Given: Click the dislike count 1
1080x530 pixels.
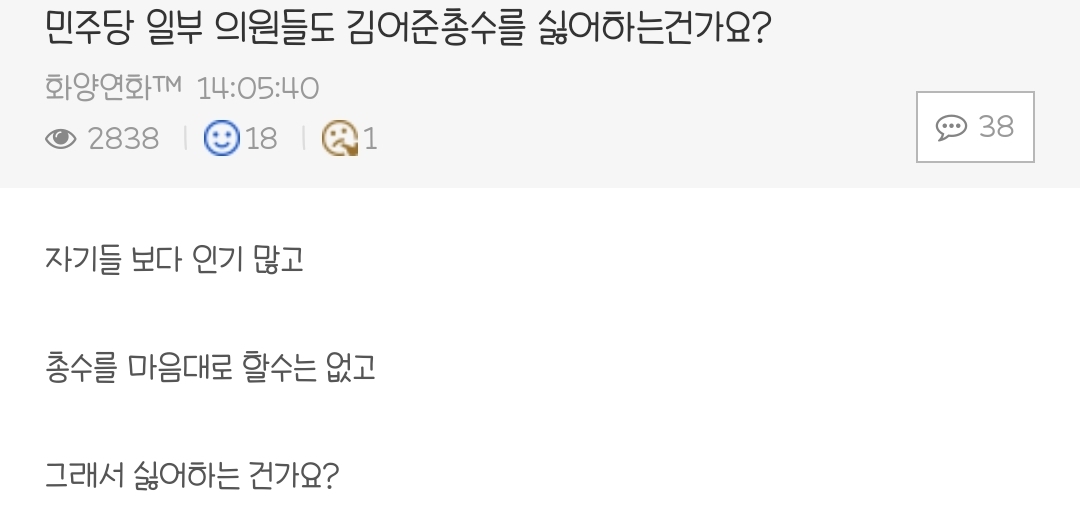Looking at the screenshot, I should [x=370, y=139].
